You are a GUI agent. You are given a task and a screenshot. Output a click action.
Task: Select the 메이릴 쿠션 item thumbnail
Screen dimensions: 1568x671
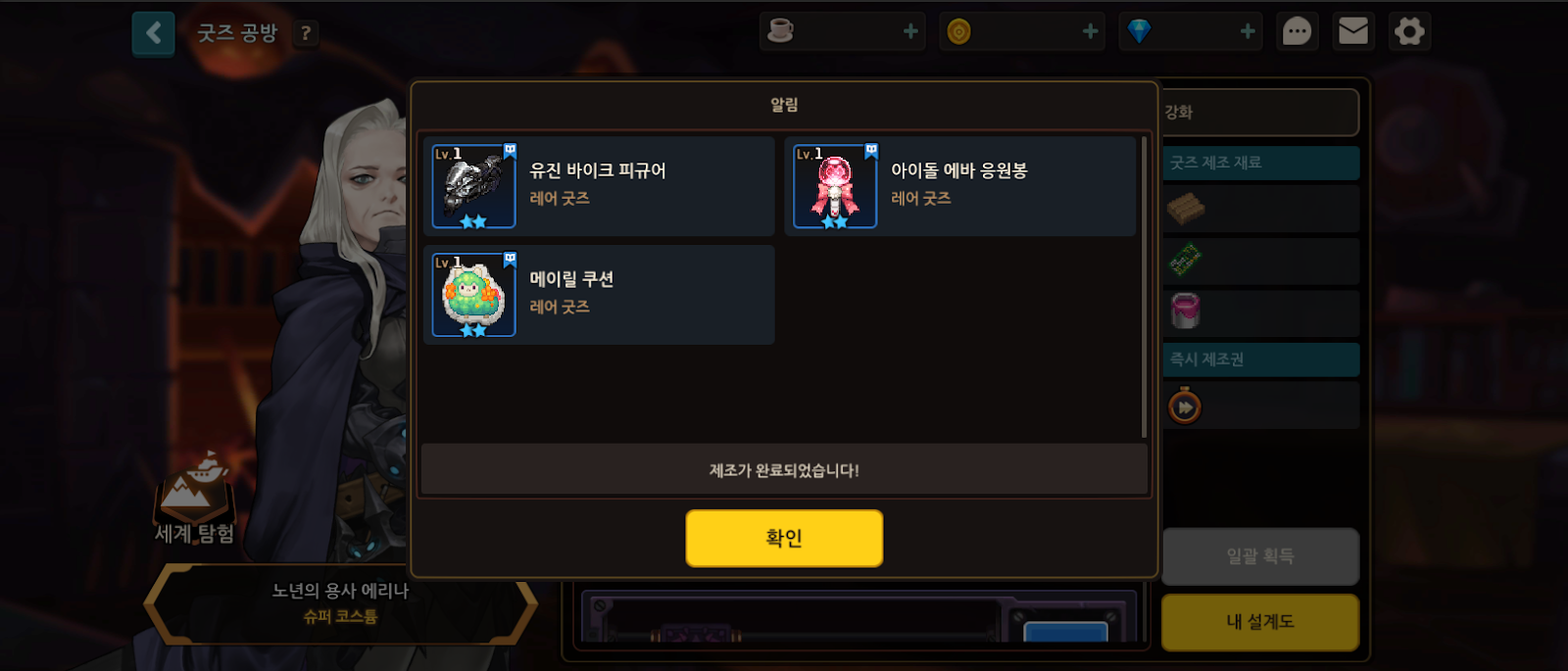[474, 295]
